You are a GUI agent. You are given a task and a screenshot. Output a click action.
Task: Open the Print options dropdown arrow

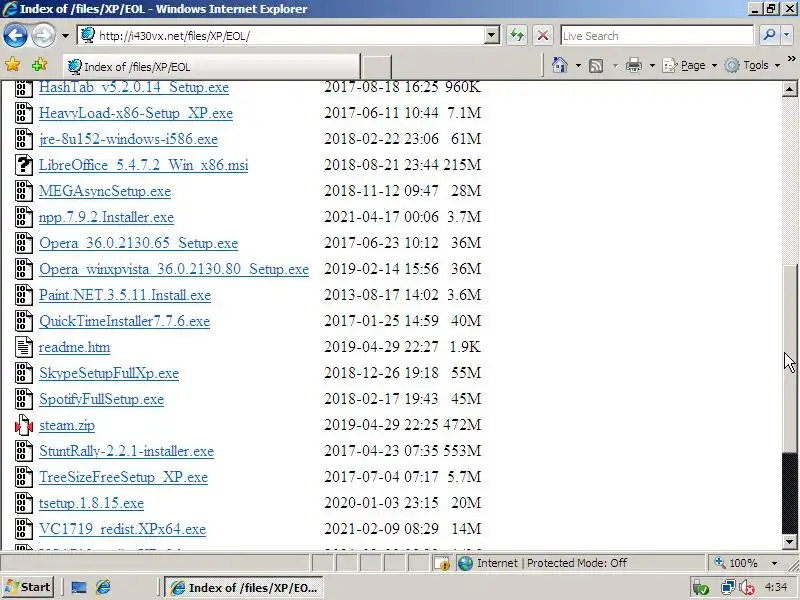pyautogui.click(x=652, y=65)
